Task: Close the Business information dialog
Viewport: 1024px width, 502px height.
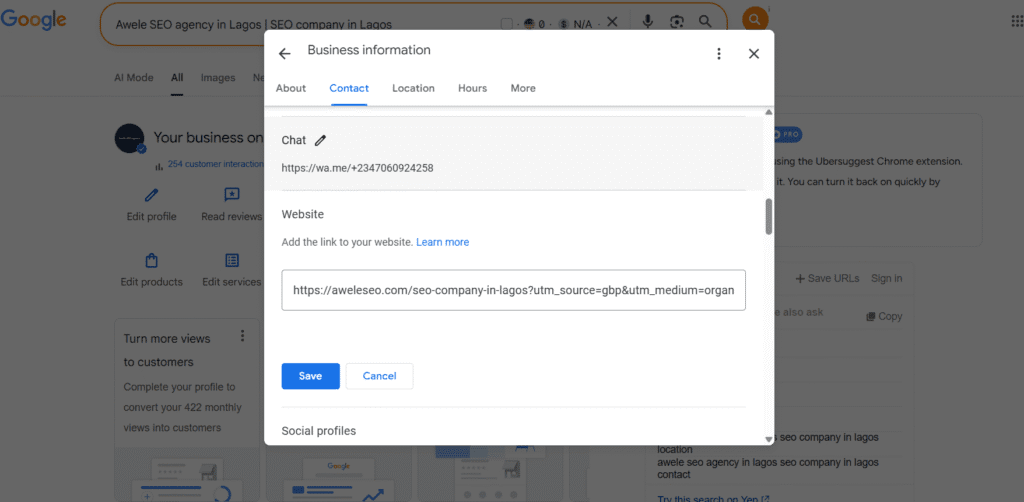Action: 754,54
